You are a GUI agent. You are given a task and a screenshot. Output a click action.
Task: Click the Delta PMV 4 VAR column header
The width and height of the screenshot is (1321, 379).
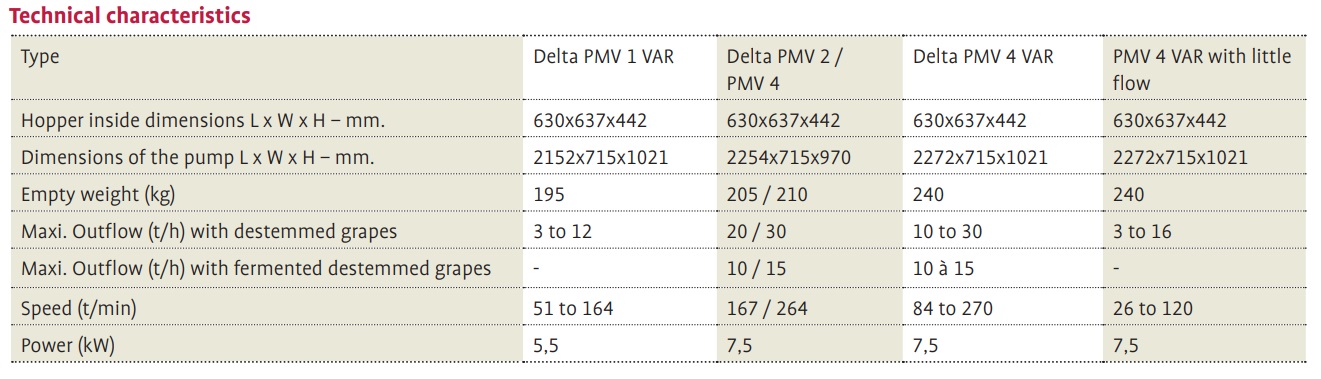point(983,57)
